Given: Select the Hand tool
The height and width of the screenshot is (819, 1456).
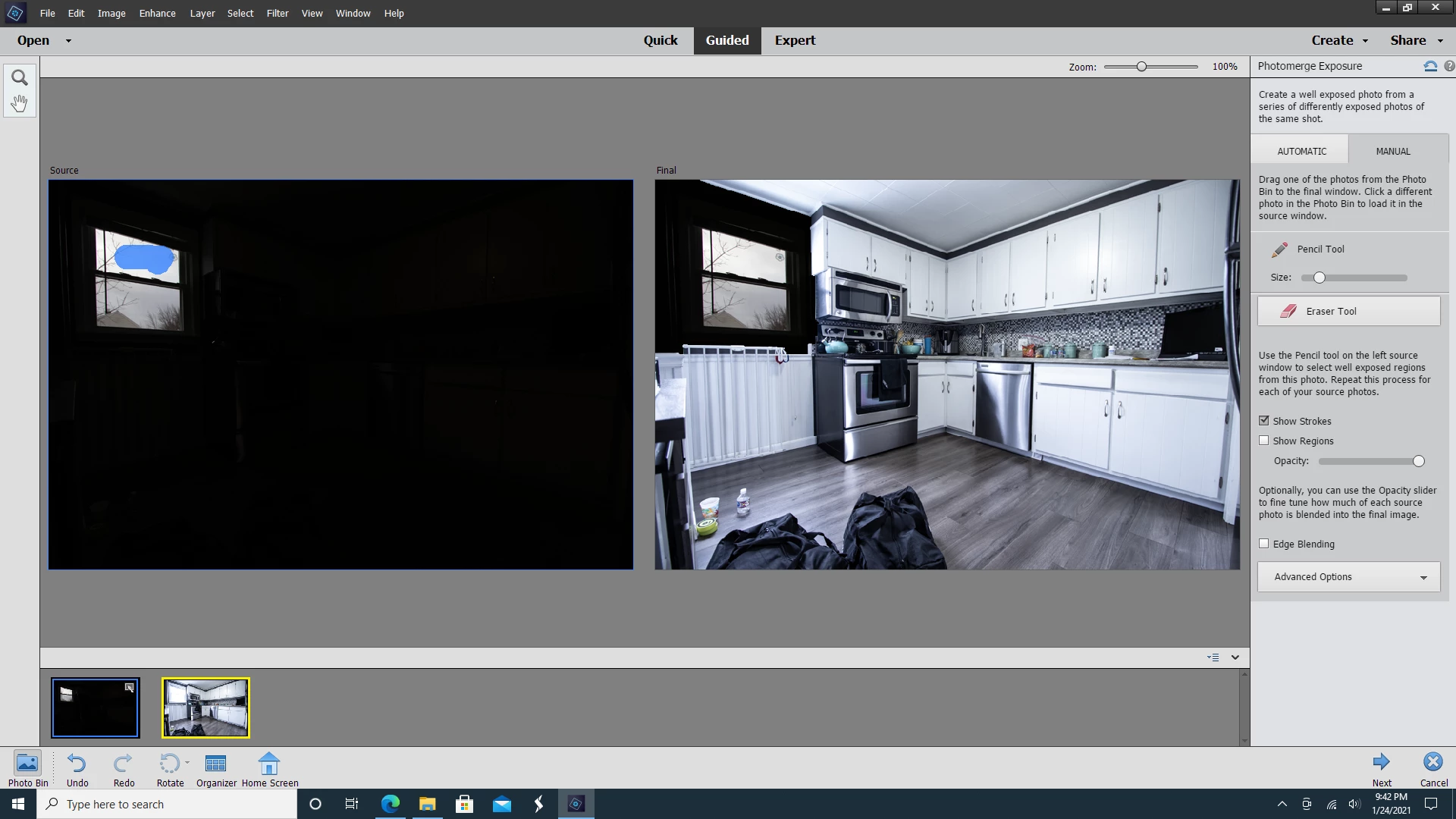Looking at the screenshot, I should (20, 103).
